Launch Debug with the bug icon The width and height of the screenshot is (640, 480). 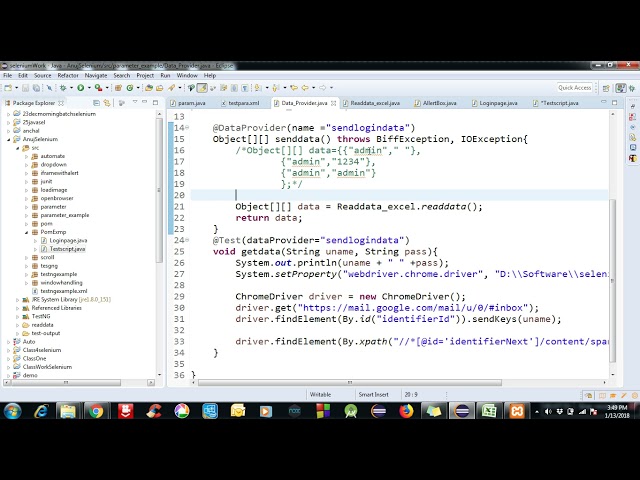(x=63, y=88)
